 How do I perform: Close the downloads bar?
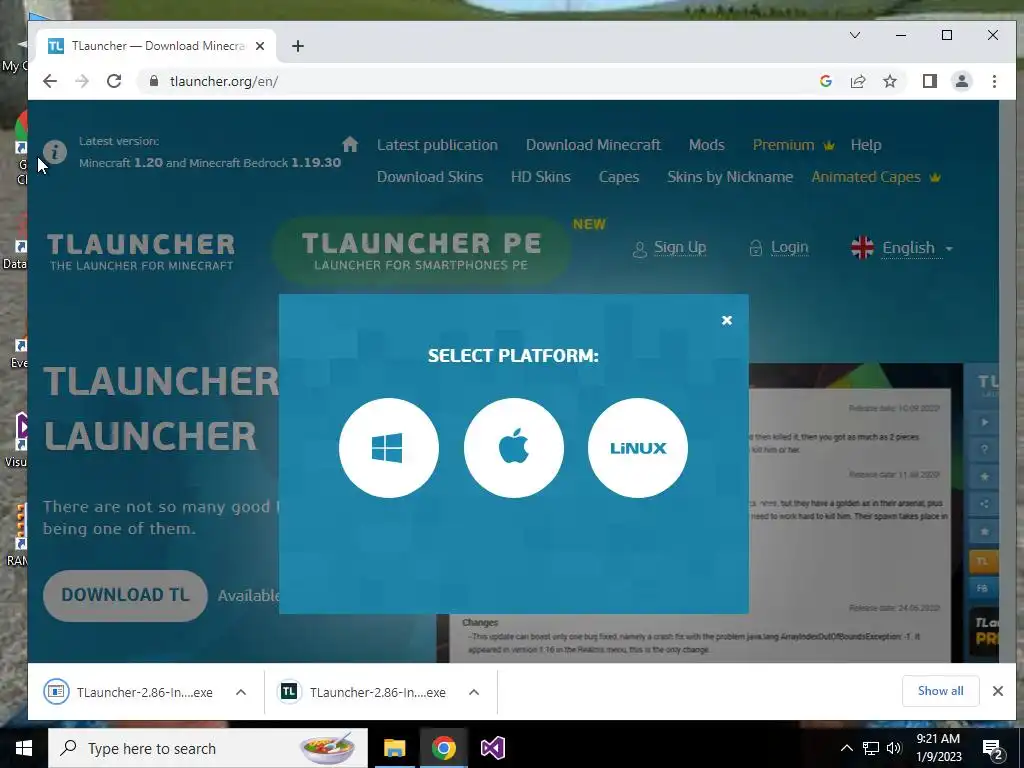pos(997,691)
